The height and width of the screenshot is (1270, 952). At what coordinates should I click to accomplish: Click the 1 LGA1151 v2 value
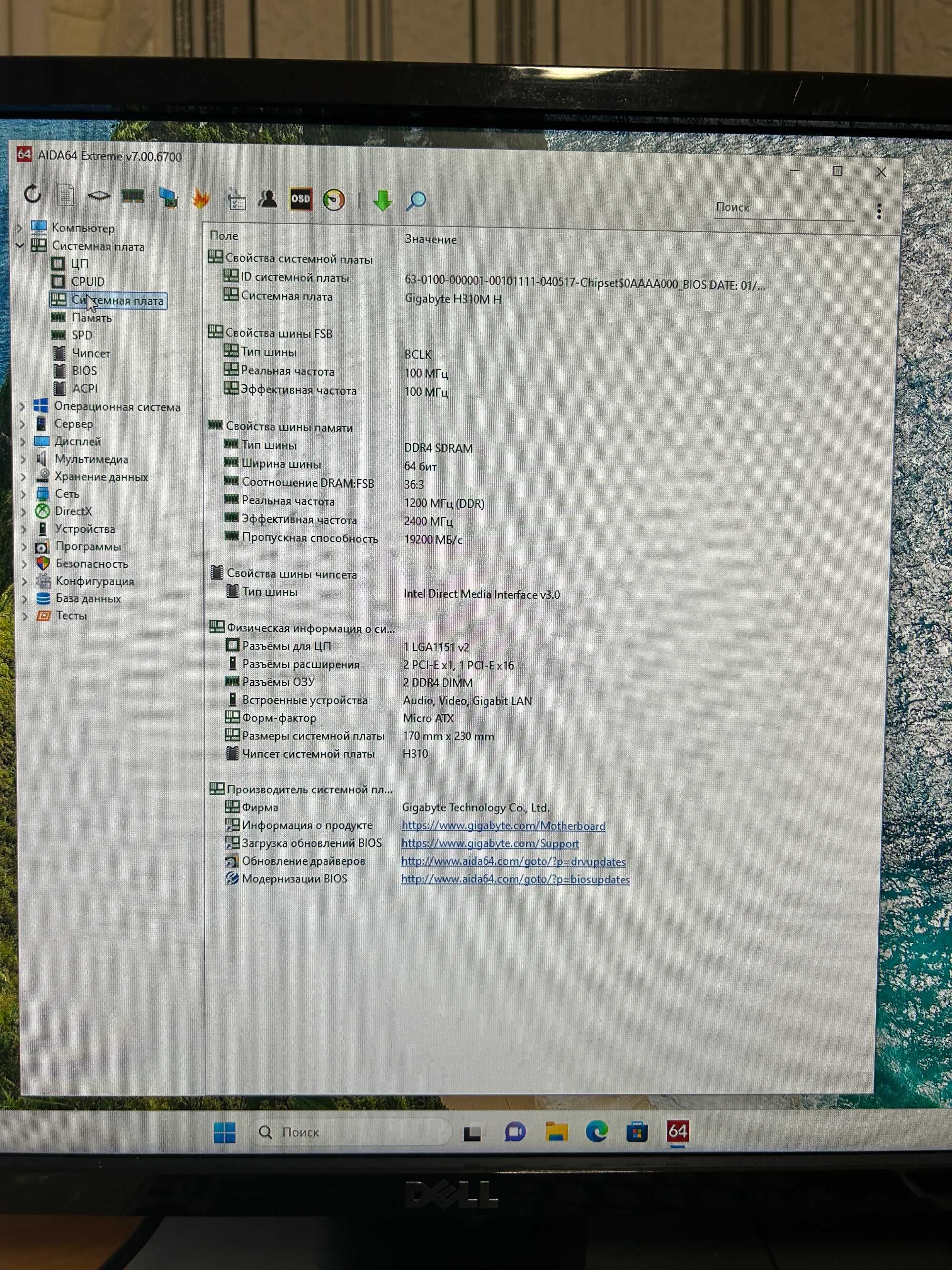(436, 647)
